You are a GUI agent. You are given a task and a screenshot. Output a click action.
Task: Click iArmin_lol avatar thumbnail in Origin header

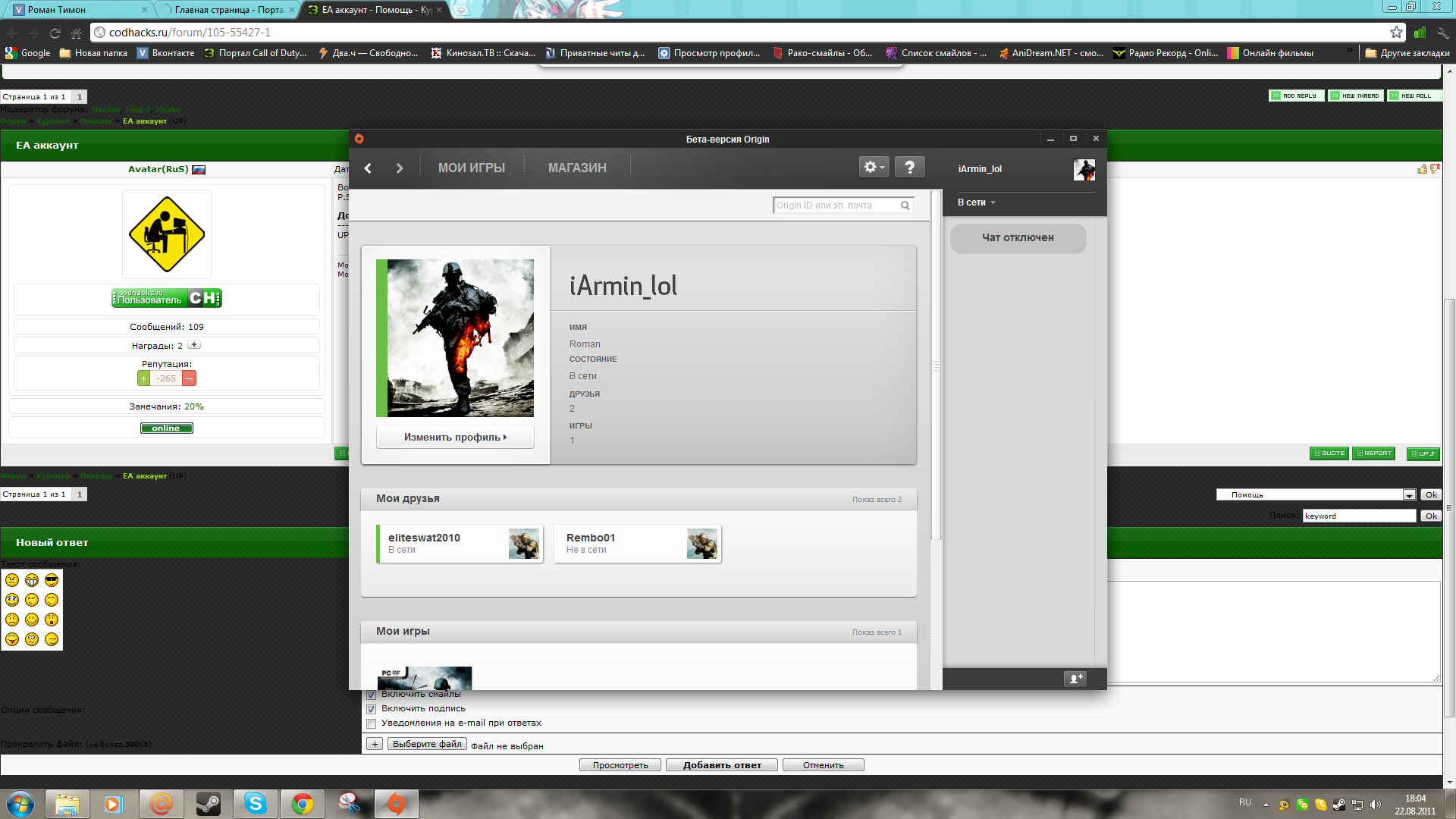pos(1084,169)
